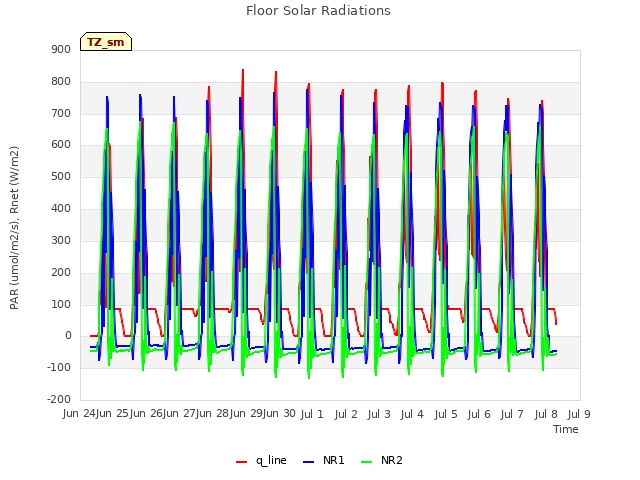640x480 pixels.
Task: Click the Jul 8 x-axis tick label
Action: [x=546, y=414]
